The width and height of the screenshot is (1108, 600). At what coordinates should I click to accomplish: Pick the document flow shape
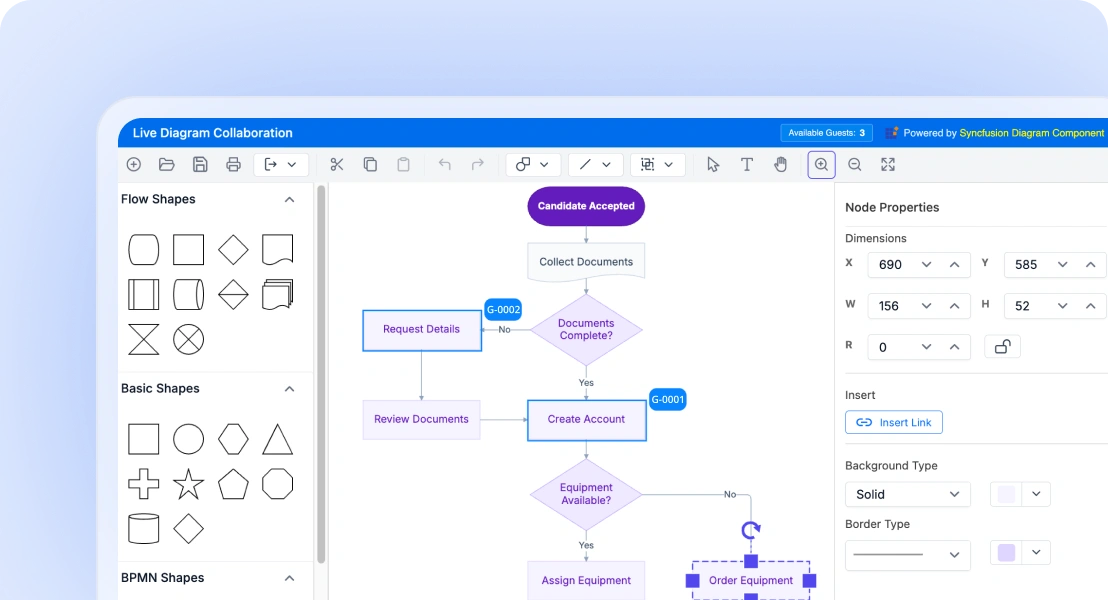[x=278, y=249]
